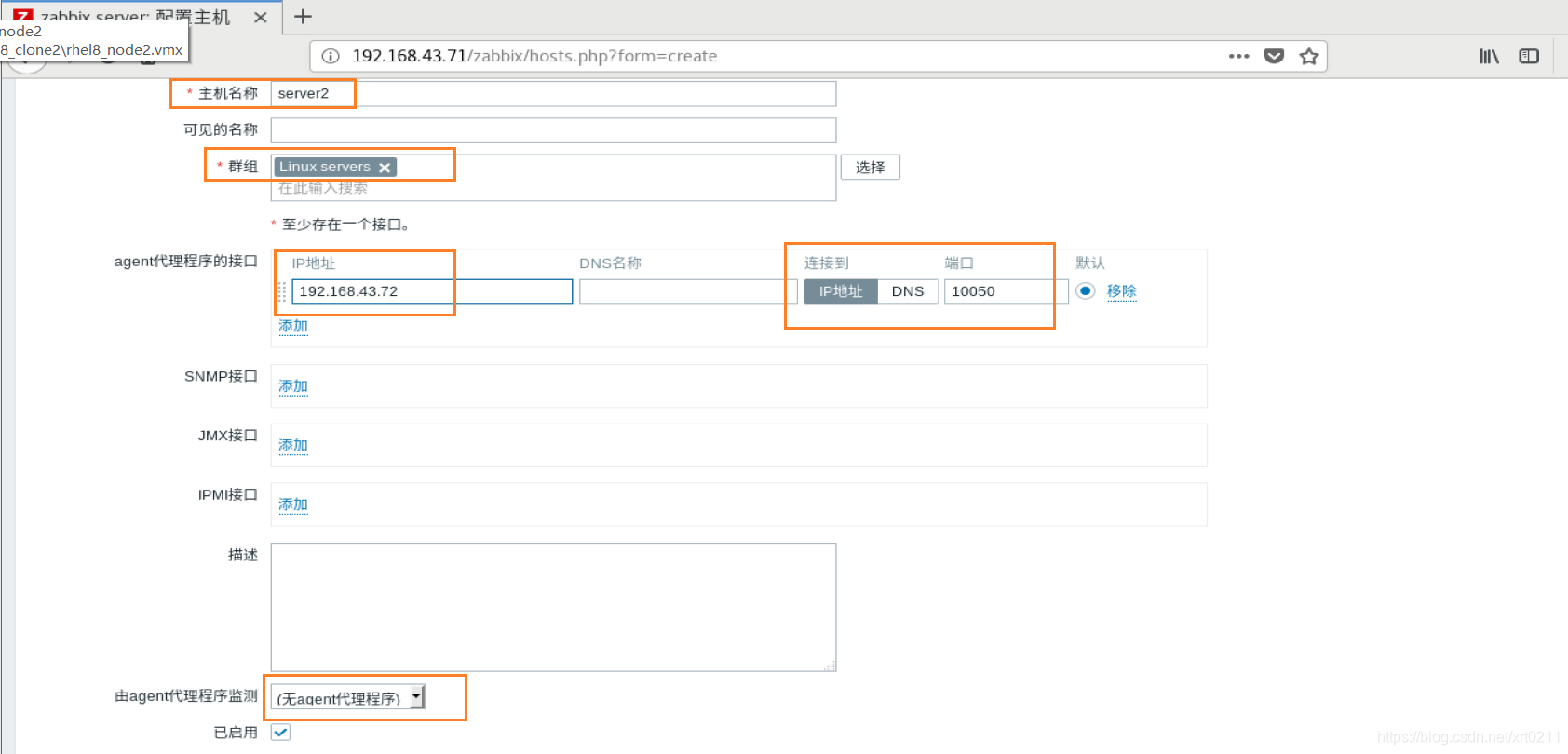Click the IP address field 192.168.43.72
The width and height of the screenshot is (1568, 754).
point(432,291)
